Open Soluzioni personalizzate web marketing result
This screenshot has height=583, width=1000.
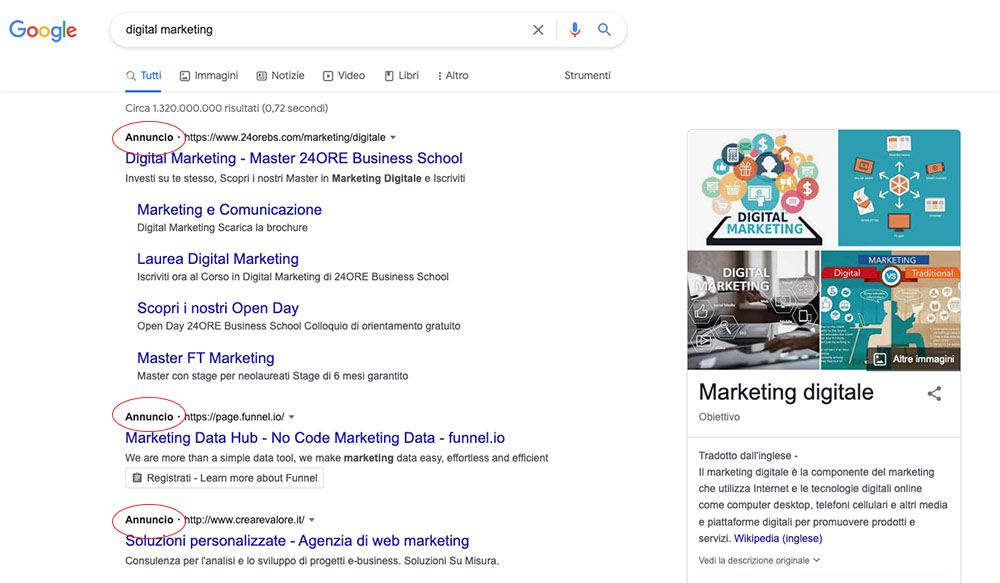297,540
